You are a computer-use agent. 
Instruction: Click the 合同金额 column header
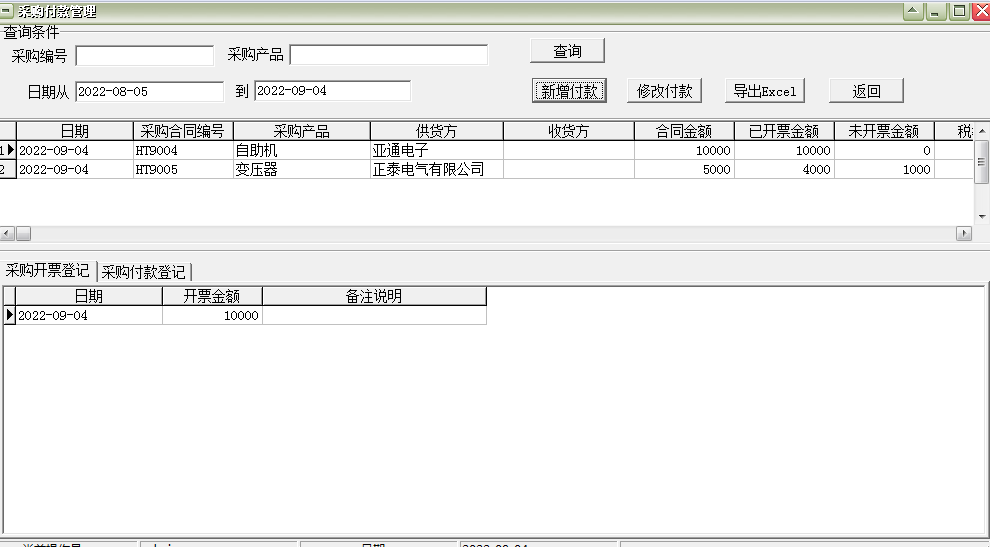(684, 131)
